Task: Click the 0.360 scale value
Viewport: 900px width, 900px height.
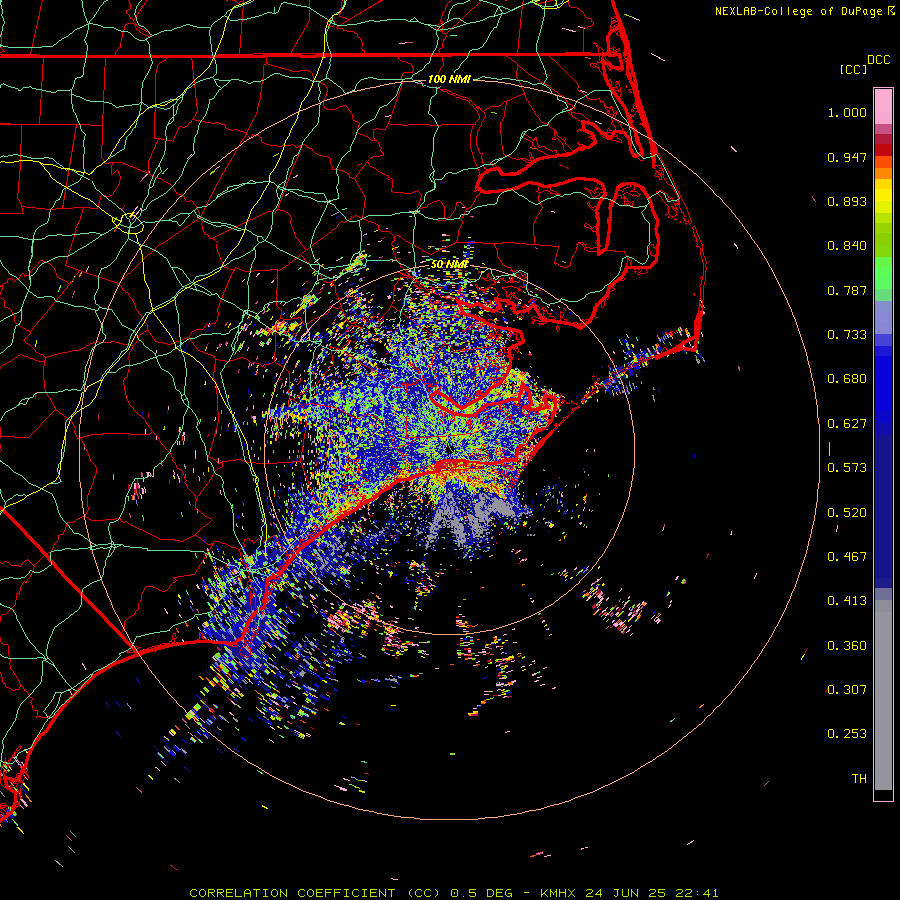Action: point(847,646)
